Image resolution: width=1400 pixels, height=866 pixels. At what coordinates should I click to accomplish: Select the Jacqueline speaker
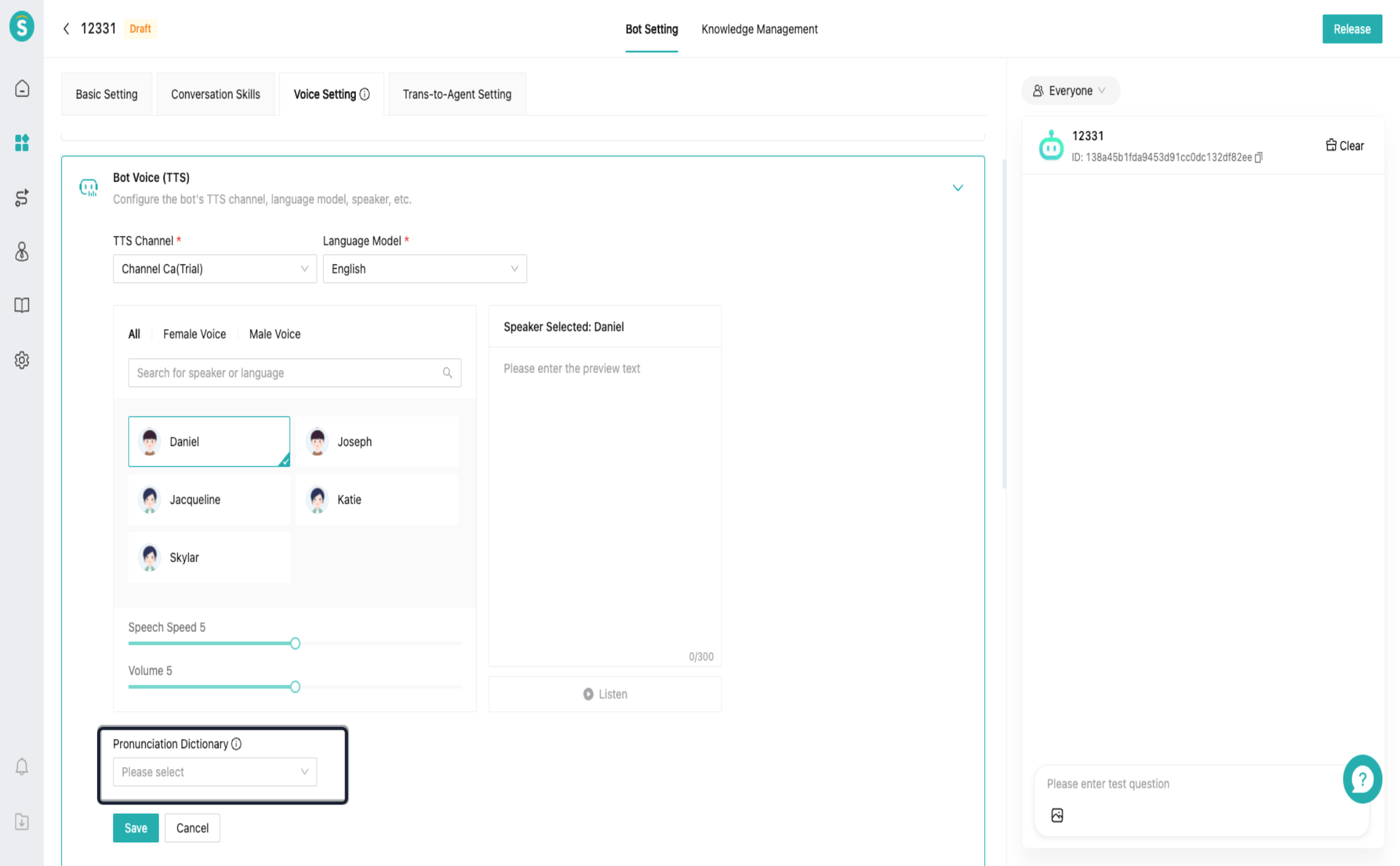209,500
